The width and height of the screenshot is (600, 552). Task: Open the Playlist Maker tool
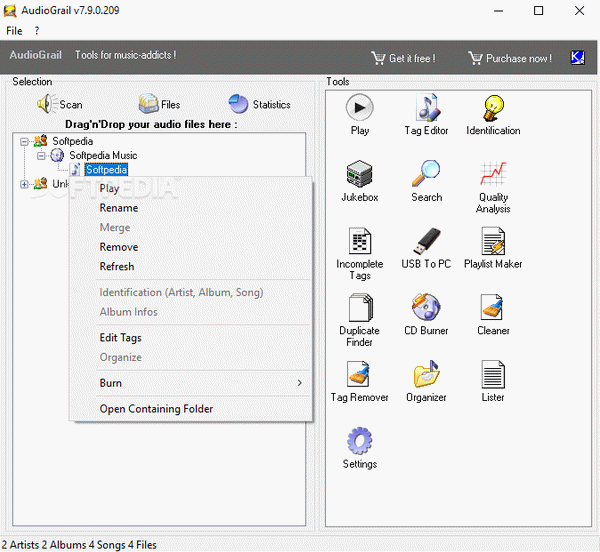(x=493, y=241)
